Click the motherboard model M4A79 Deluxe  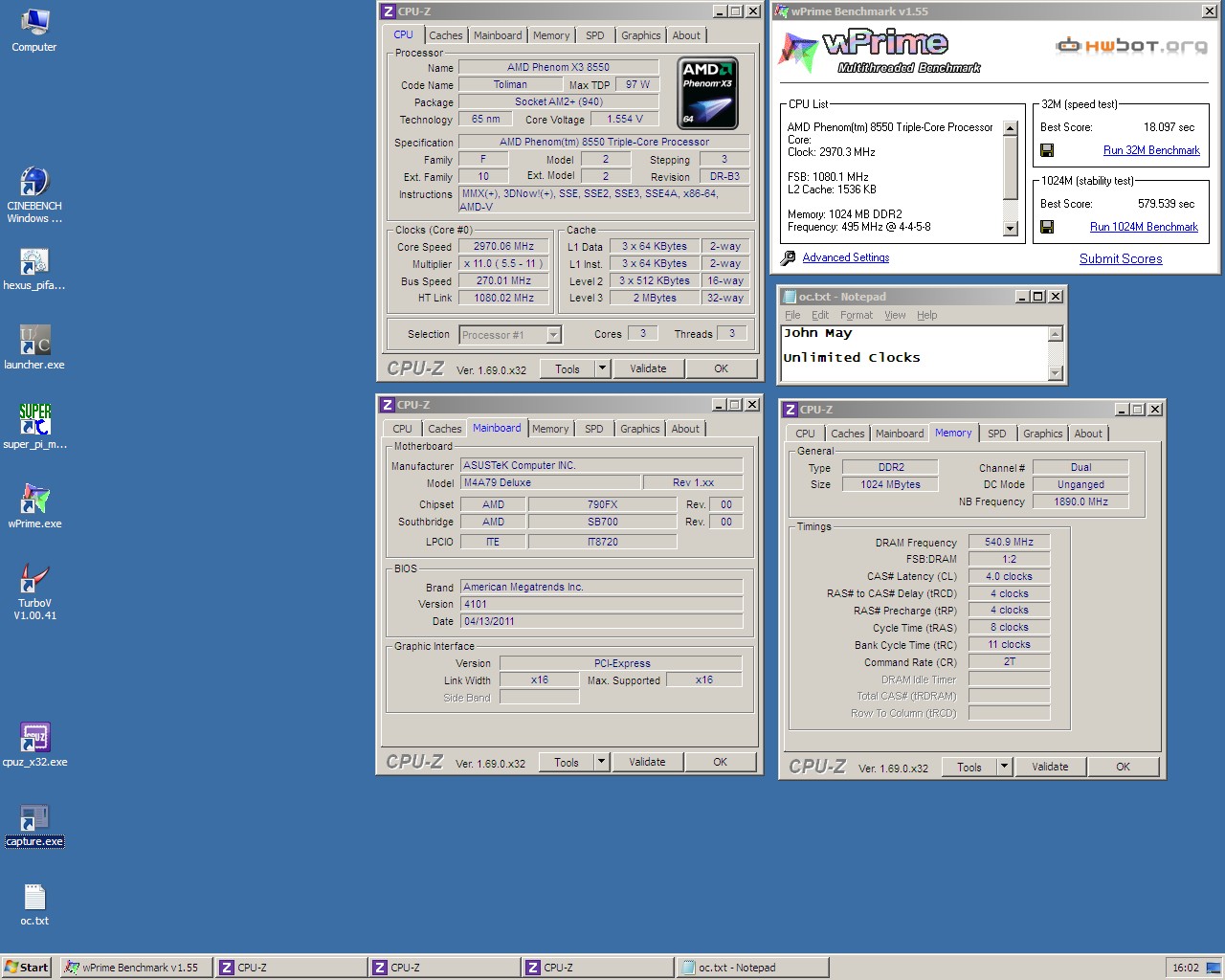(550, 482)
